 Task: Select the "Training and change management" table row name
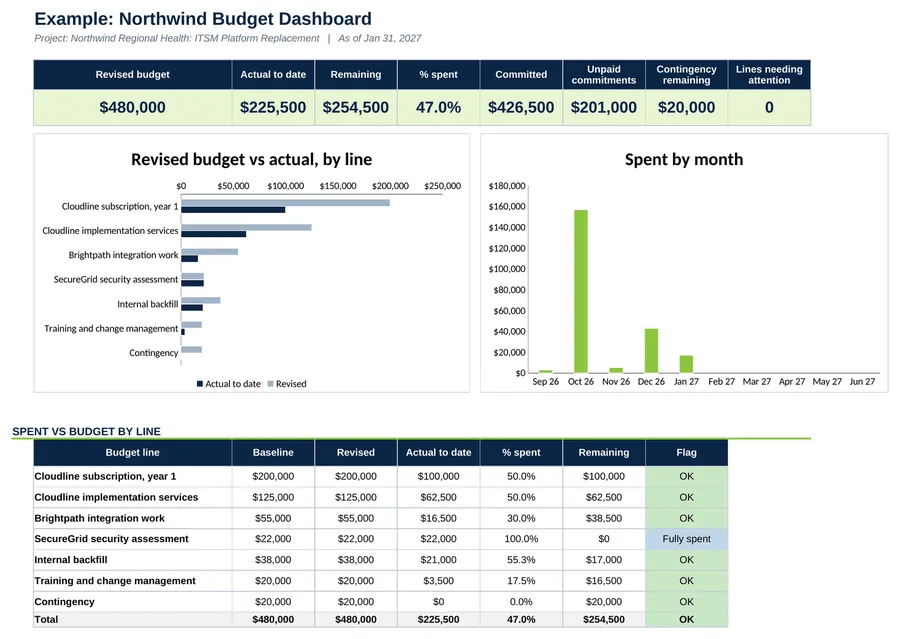click(x=115, y=581)
